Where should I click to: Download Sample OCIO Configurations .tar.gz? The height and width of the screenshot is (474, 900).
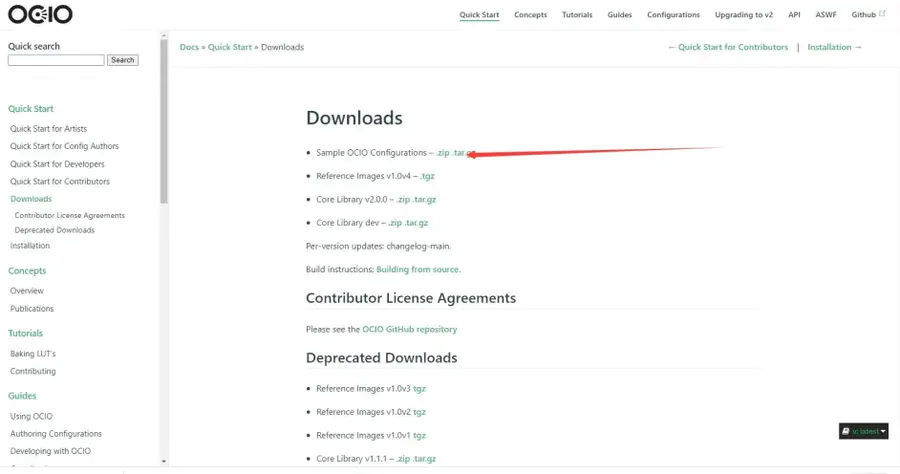[463, 153]
